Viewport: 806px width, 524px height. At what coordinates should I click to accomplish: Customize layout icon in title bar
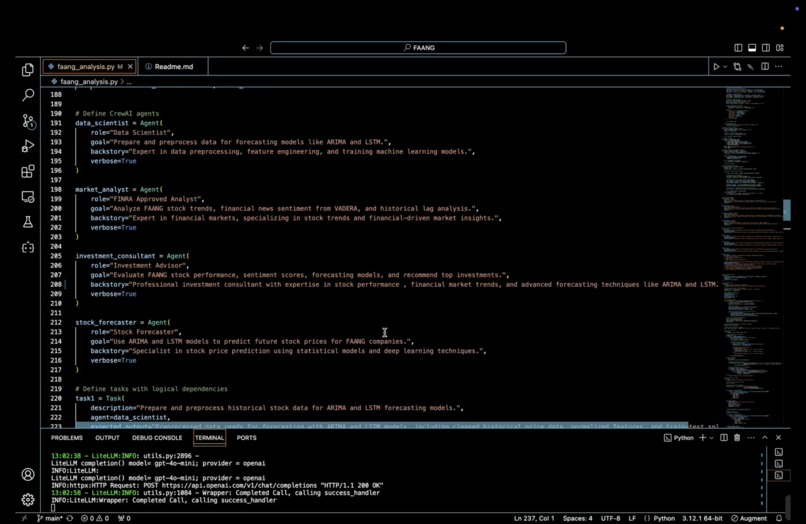click(x=780, y=47)
